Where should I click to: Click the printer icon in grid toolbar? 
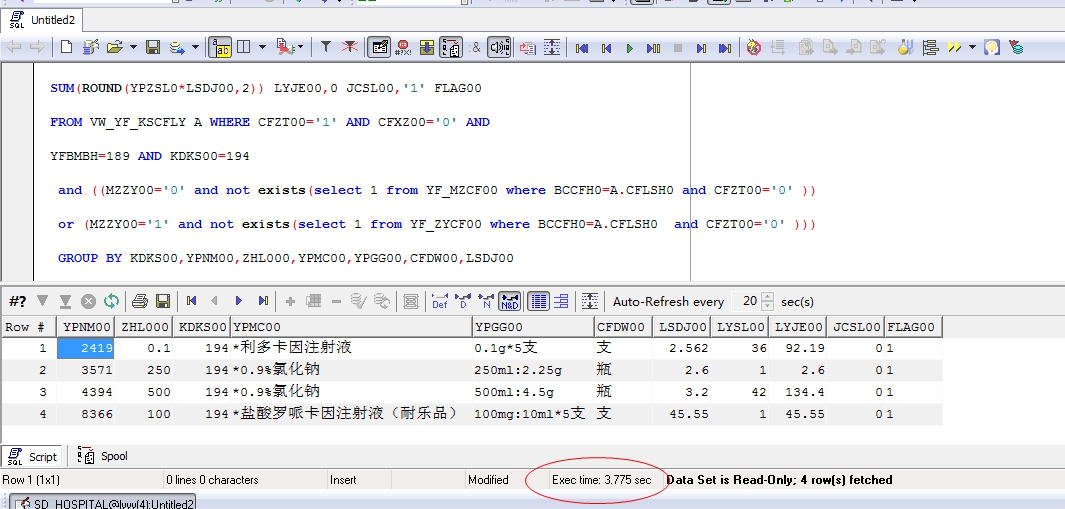pyautogui.click(x=140, y=301)
